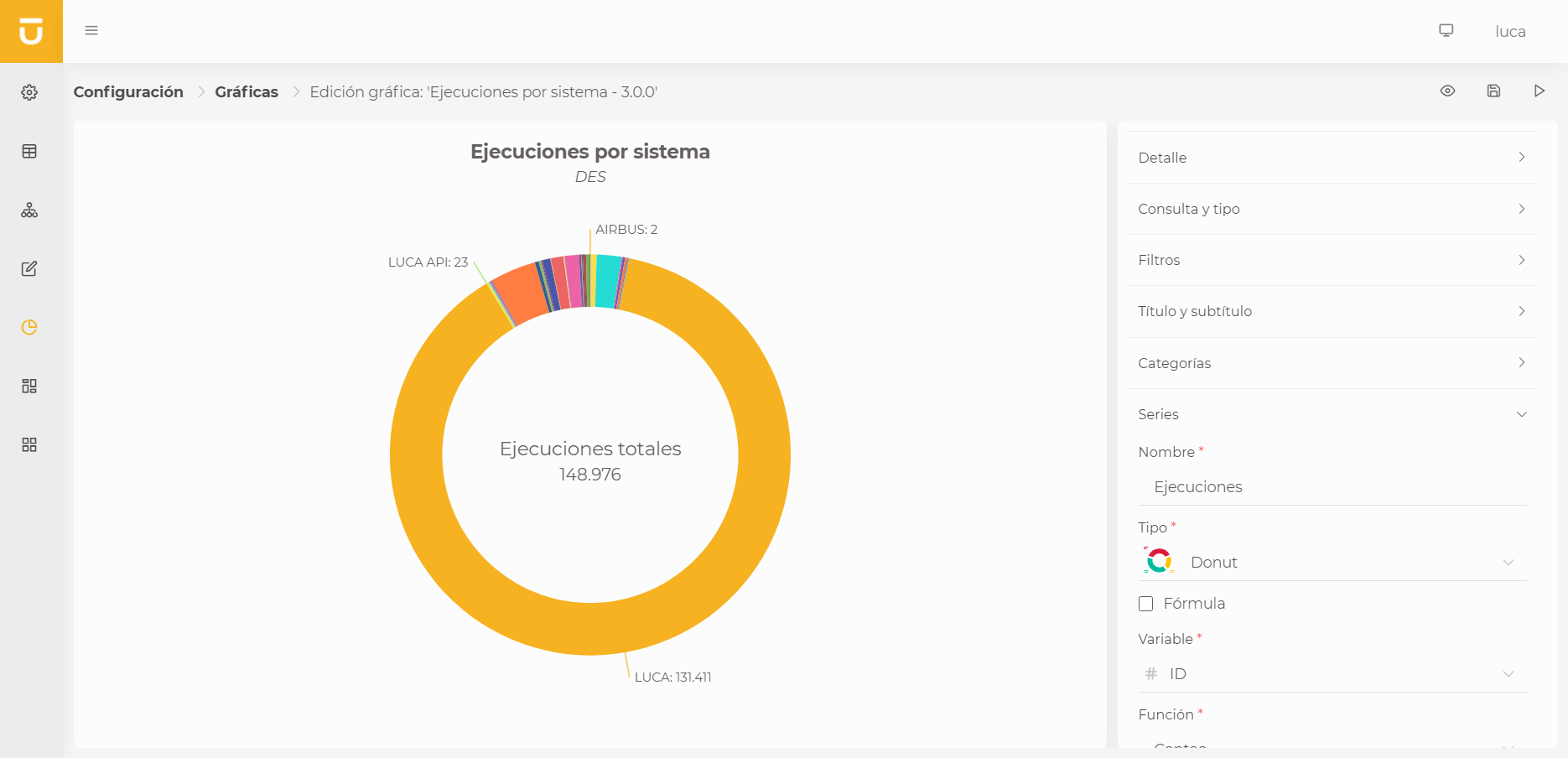Open the monitor display icon
This screenshot has height=758, width=1568.
(1446, 30)
